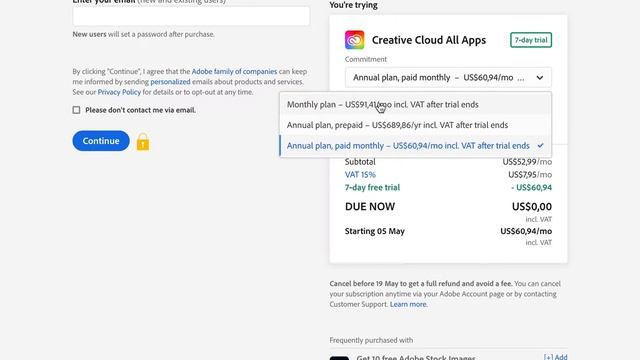Open the Adobe family of companies link

[234, 71]
